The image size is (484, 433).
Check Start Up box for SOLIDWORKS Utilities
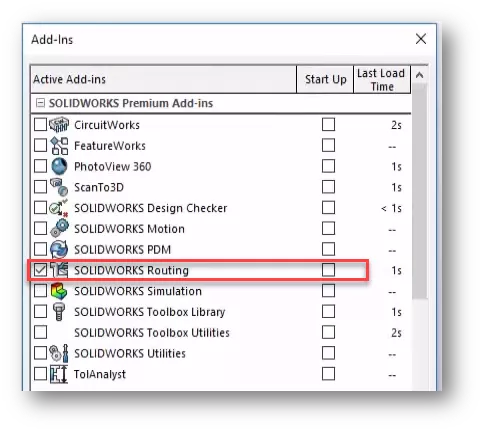click(328, 353)
